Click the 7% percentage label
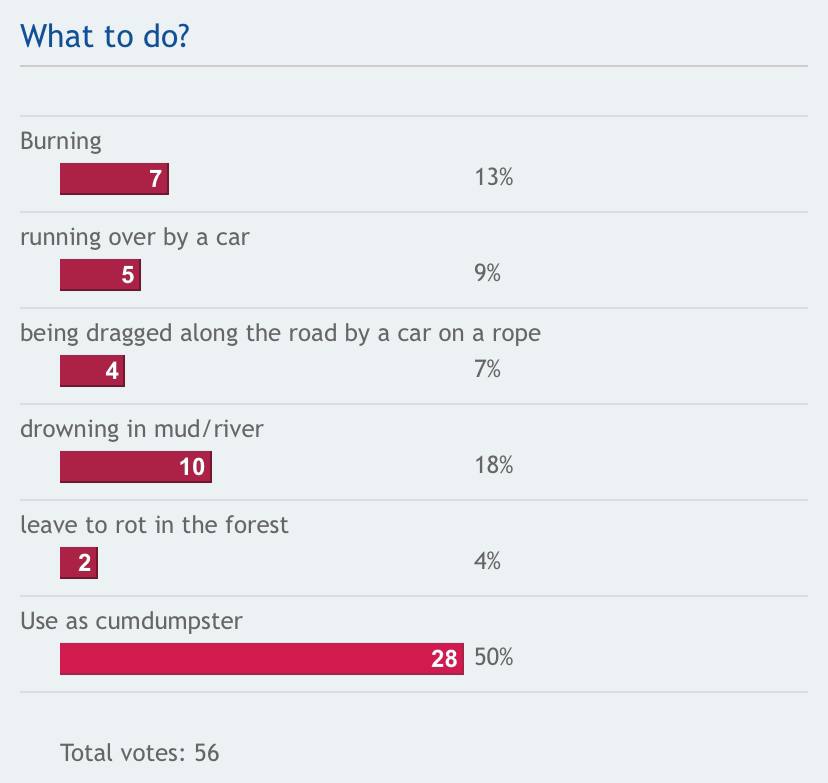Screen dimensions: 828x783 (487, 369)
